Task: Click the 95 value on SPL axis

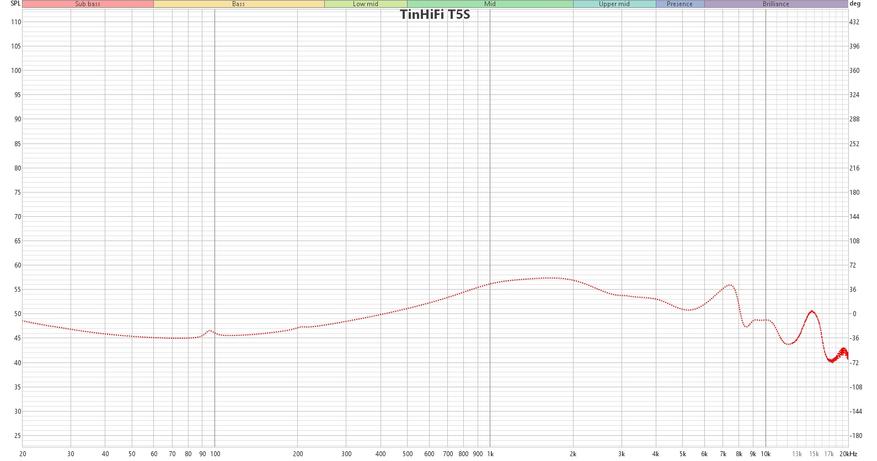Action: [x=17, y=95]
